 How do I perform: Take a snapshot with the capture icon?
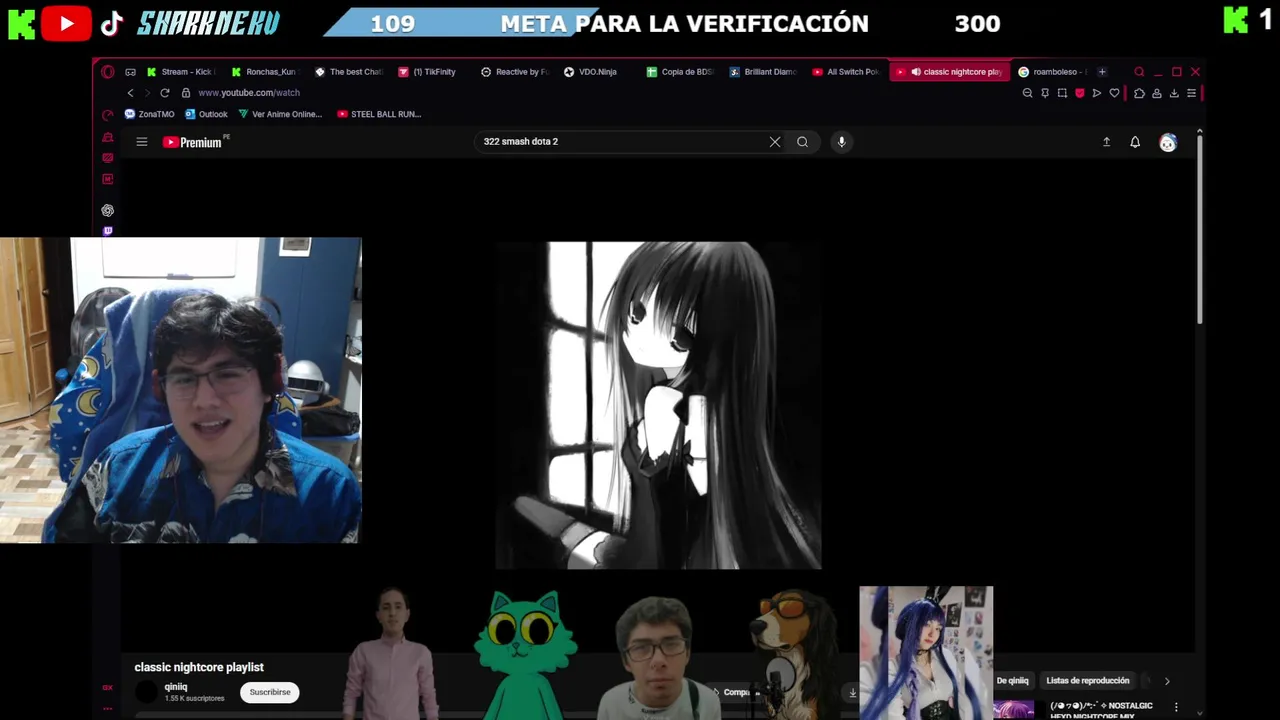[1062, 93]
